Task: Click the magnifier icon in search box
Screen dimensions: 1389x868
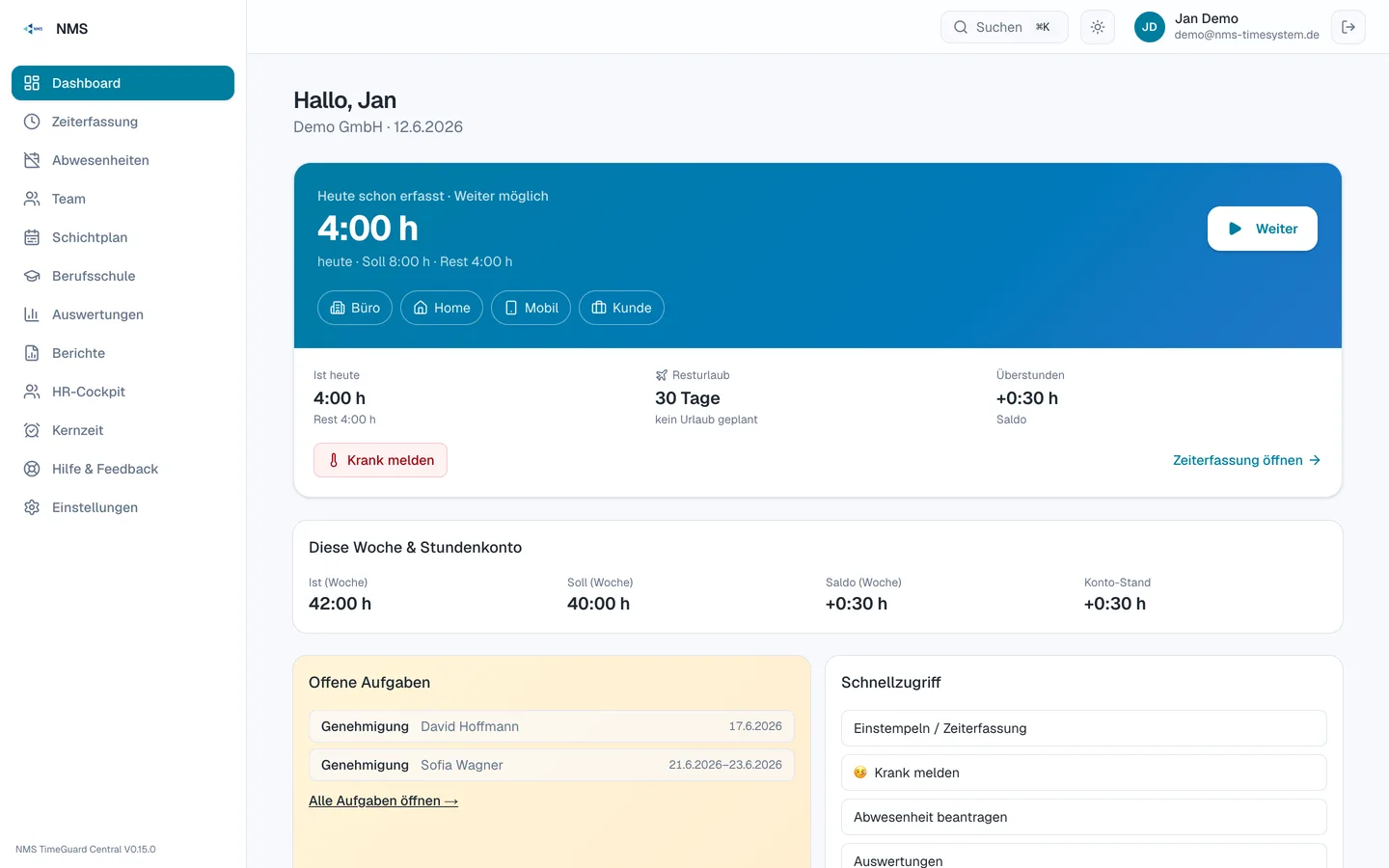Action: [x=961, y=27]
